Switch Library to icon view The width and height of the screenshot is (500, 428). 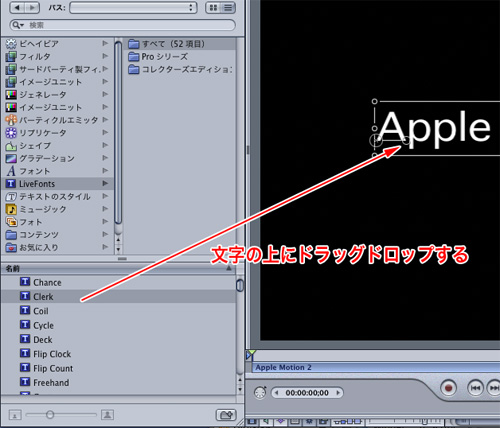click(213, 7)
